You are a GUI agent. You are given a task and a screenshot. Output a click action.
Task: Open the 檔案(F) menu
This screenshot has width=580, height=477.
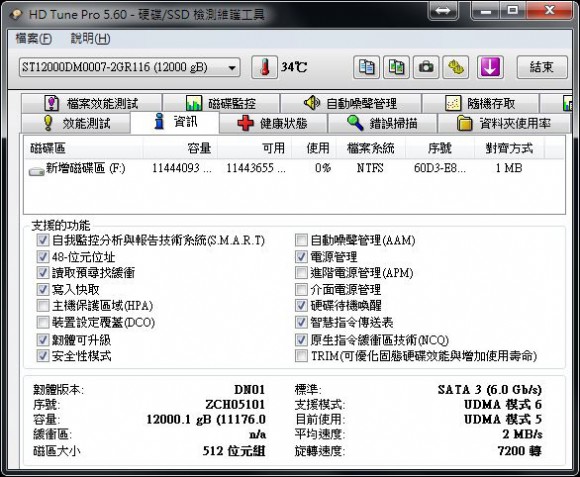(x=34, y=38)
